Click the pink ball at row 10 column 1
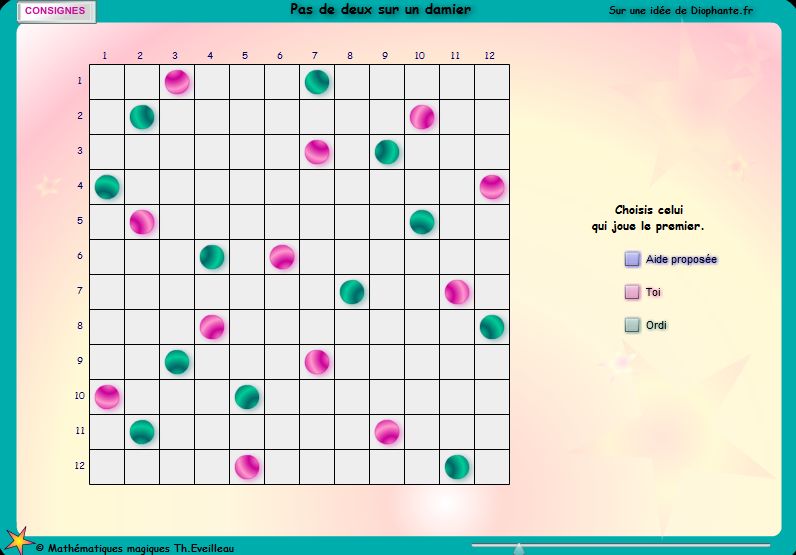Screen dimensions: 796x555 (x=107, y=398)
